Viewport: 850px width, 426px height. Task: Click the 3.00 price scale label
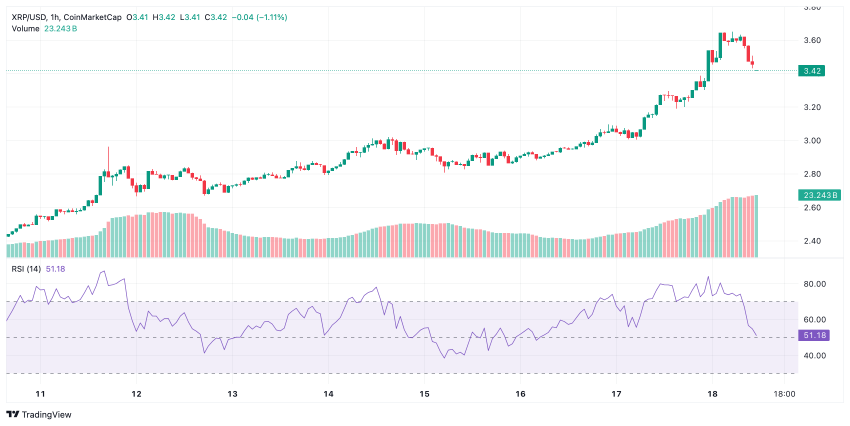click(x=812, y=141)
